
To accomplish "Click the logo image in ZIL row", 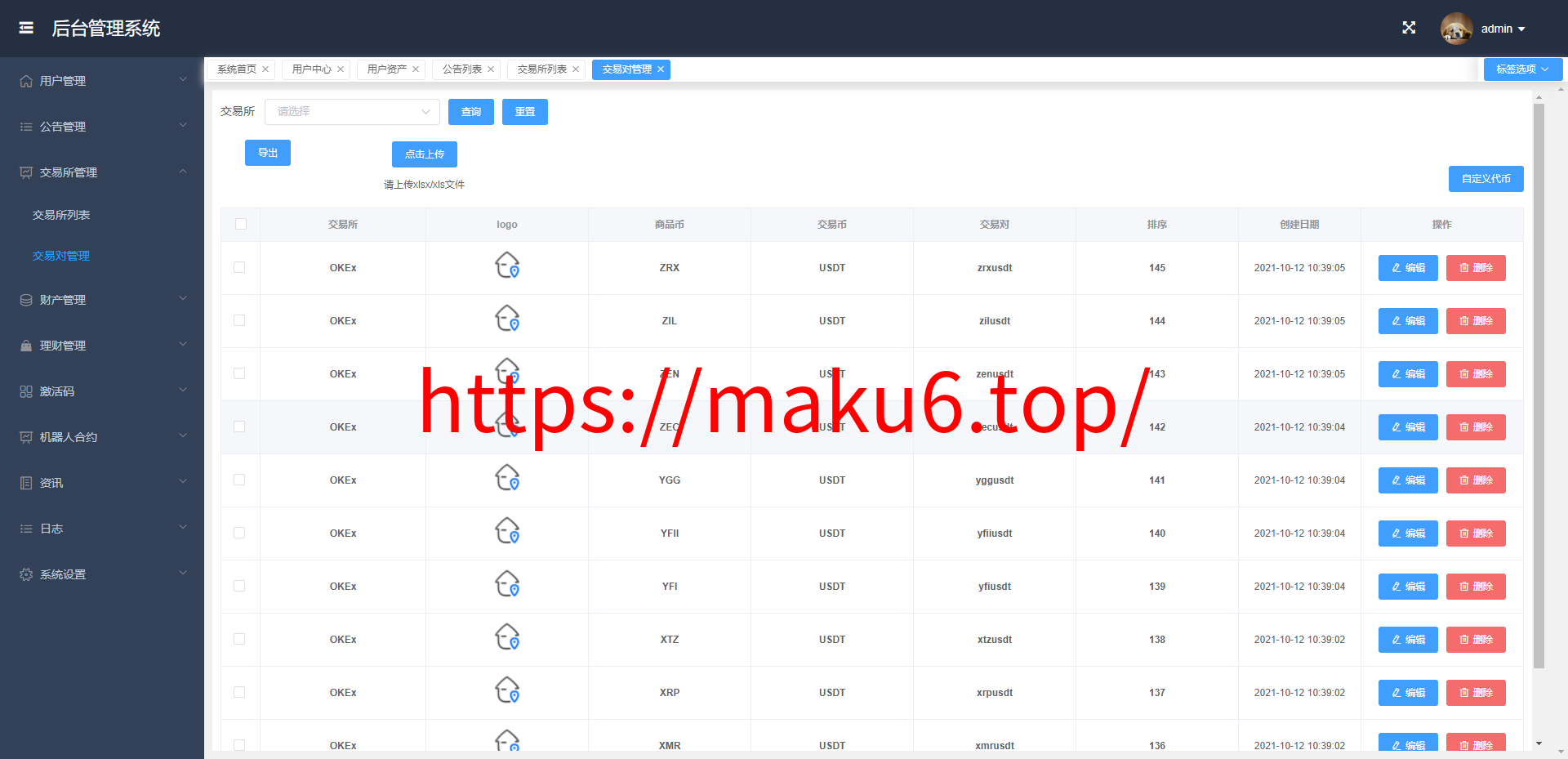I will (507, 318).
